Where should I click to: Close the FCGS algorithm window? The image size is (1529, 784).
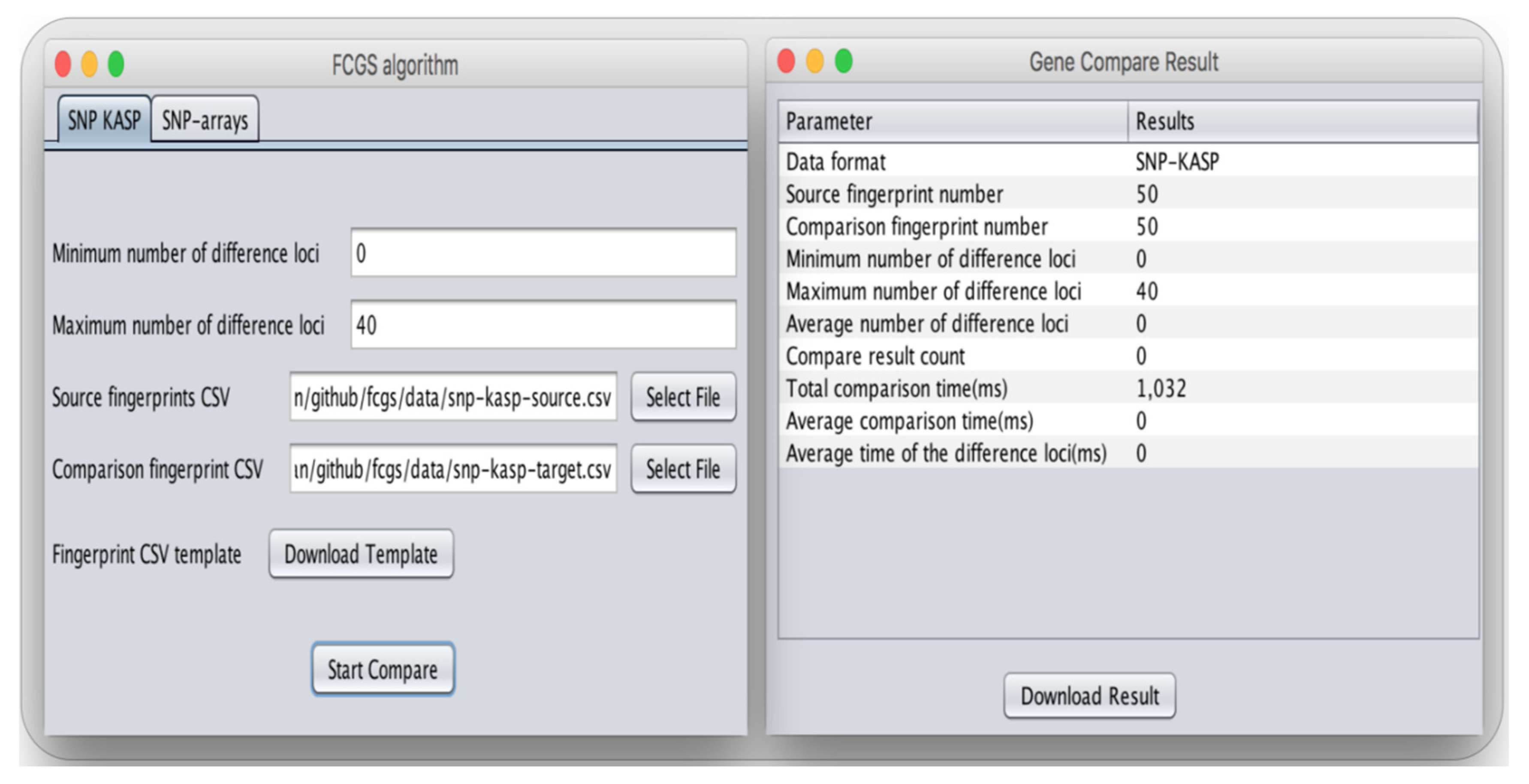(x=63, y=64)
